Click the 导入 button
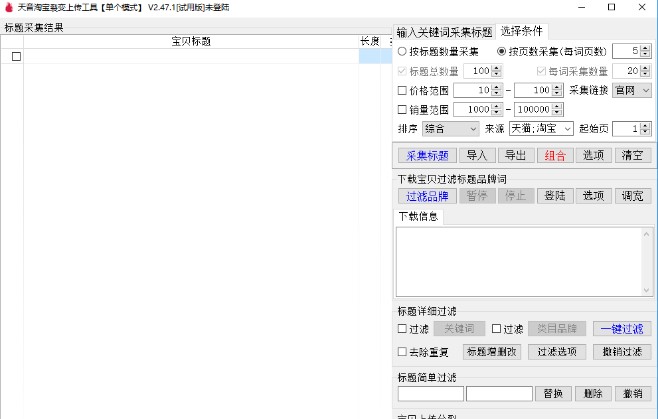658x419 pixels. pyautogui.click(x=477, y=155)
